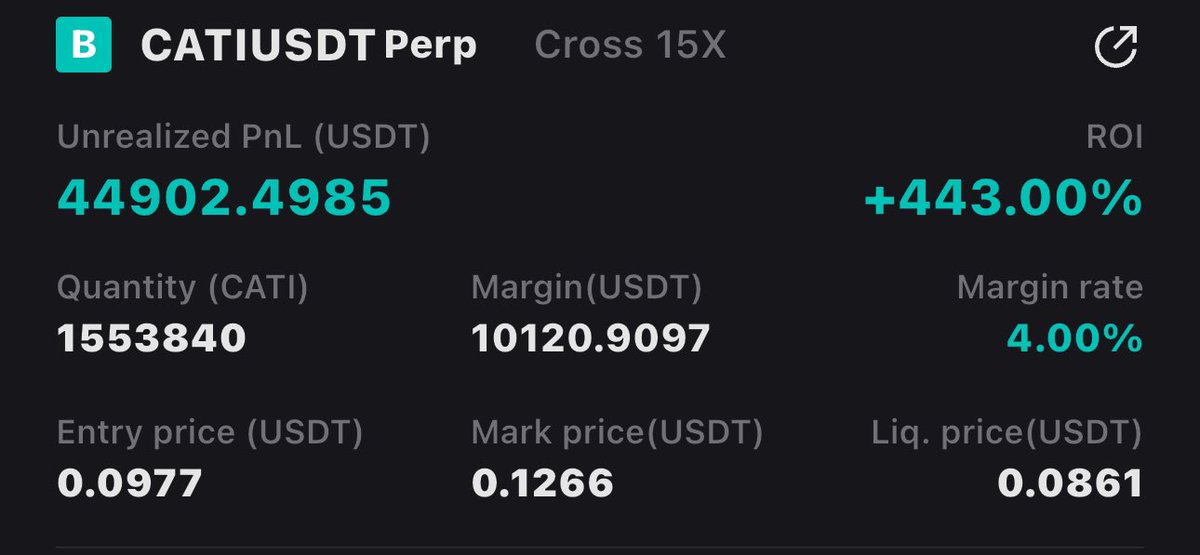
Task: Tap the Entry price (USDT) label
Action: coord(210,433)
